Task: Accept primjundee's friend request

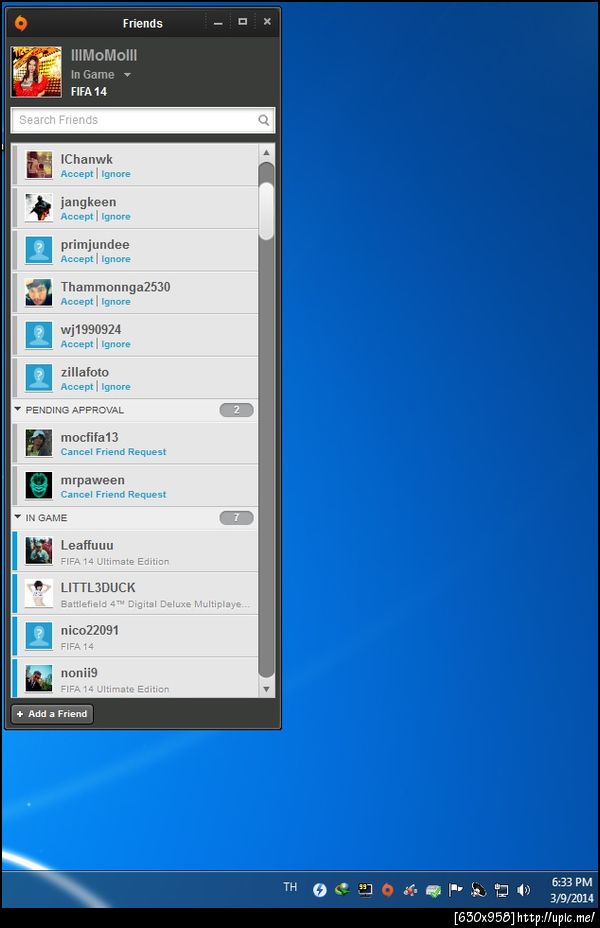Action: (77, 259)
